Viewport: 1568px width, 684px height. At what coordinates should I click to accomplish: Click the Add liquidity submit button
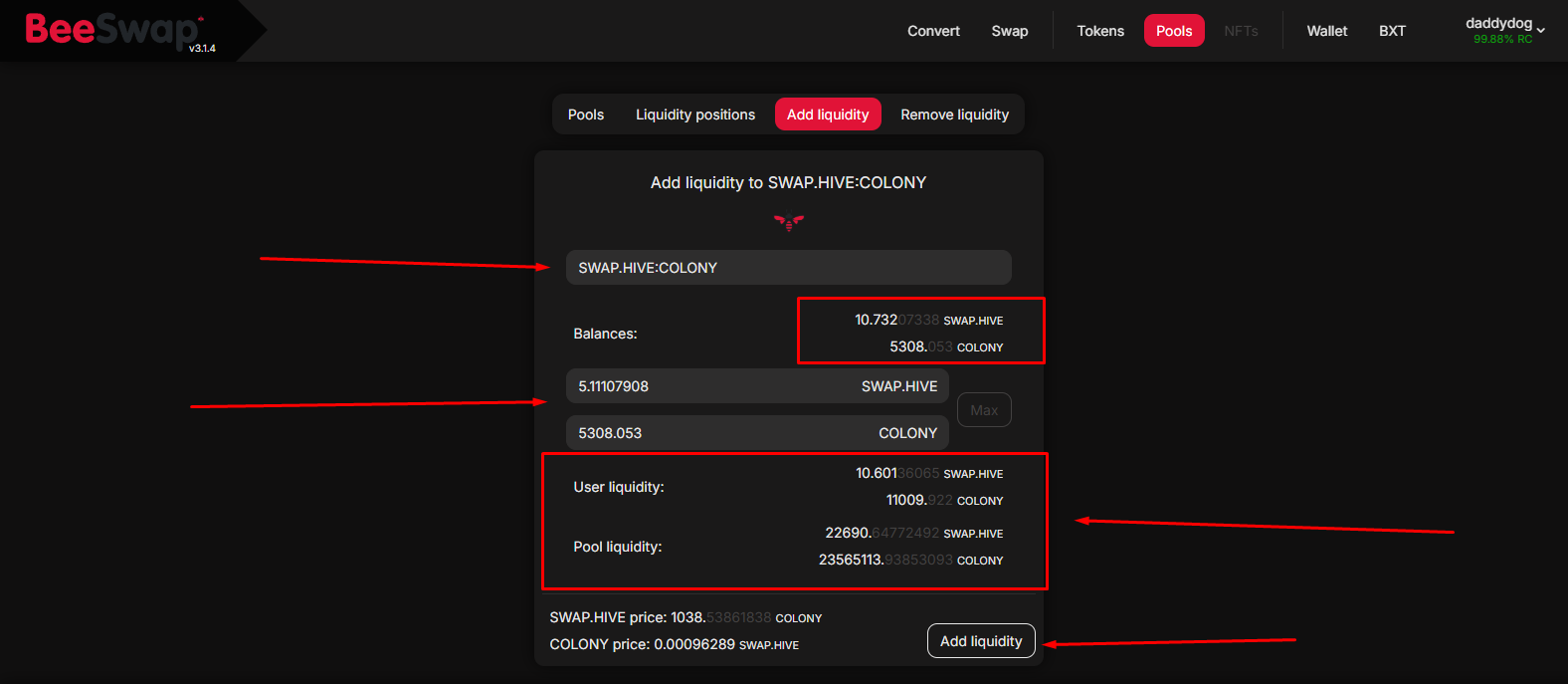[x=981, y=641]
